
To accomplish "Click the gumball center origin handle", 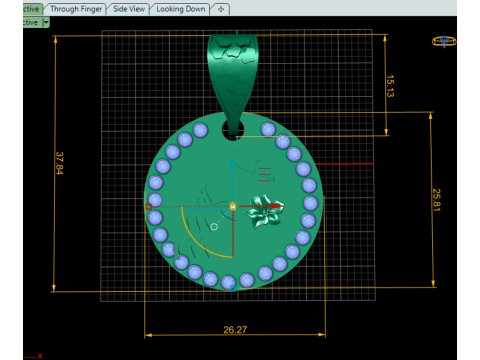I will click(233, 207).
